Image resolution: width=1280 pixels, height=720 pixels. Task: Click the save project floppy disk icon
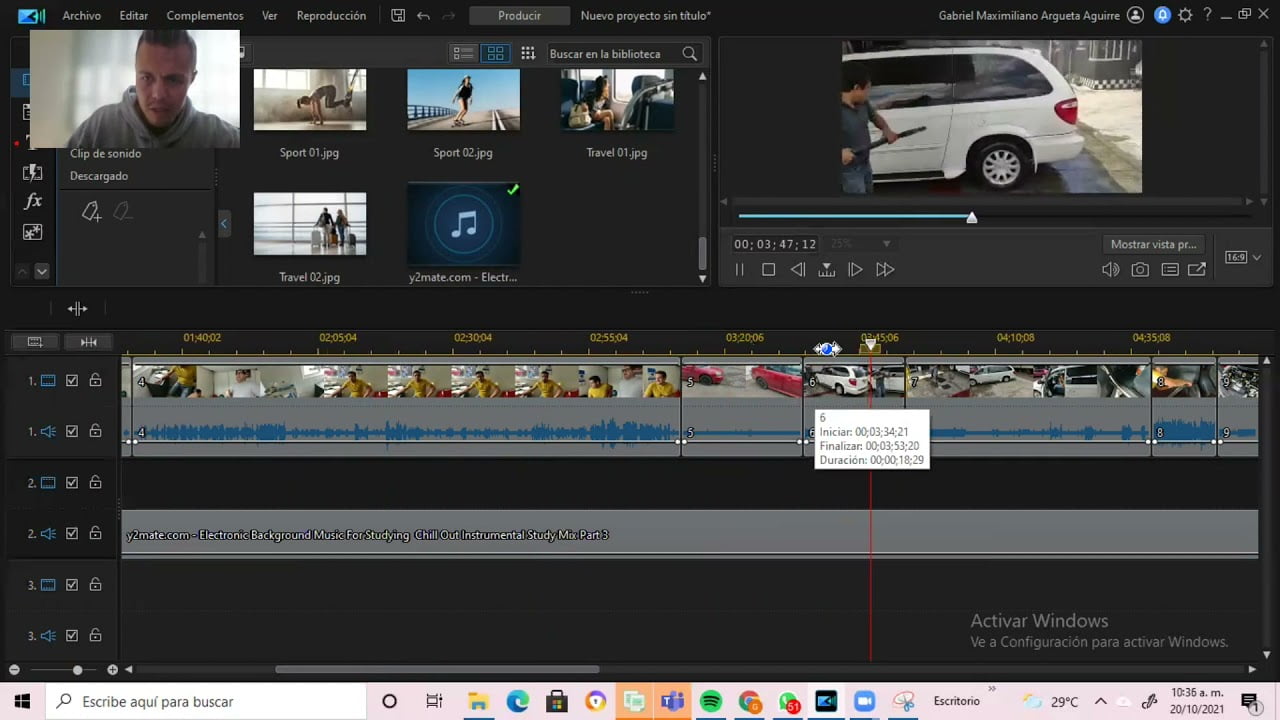coord(398,16)
